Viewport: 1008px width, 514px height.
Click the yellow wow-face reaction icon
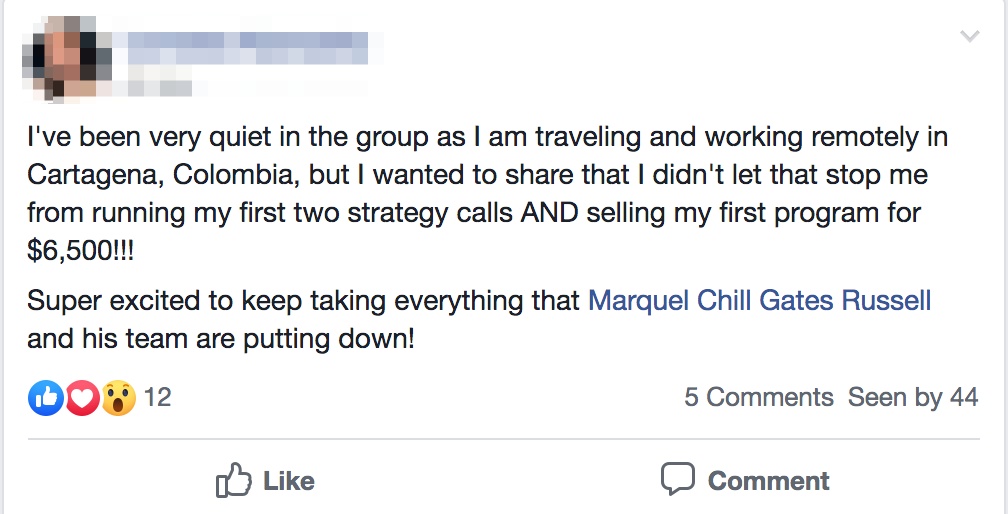117,398
